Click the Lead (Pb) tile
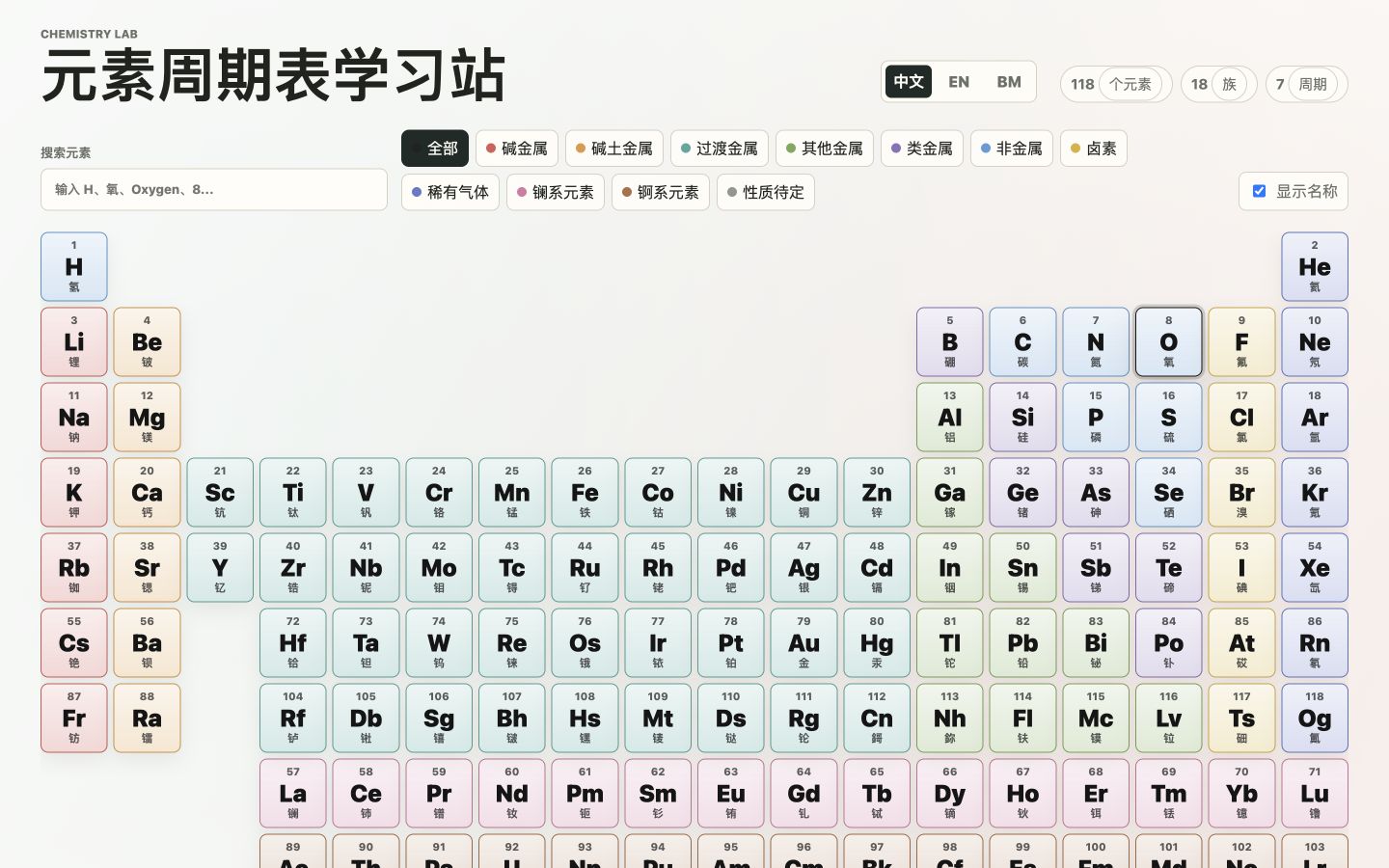This screenshot has width=1389, height=868. (1022, 642)
